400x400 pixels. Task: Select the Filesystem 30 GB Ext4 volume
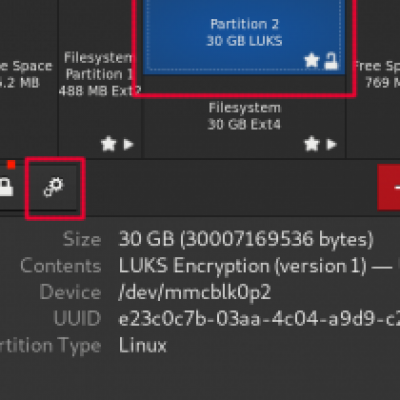pyautogui.click(x=244, y=117)
